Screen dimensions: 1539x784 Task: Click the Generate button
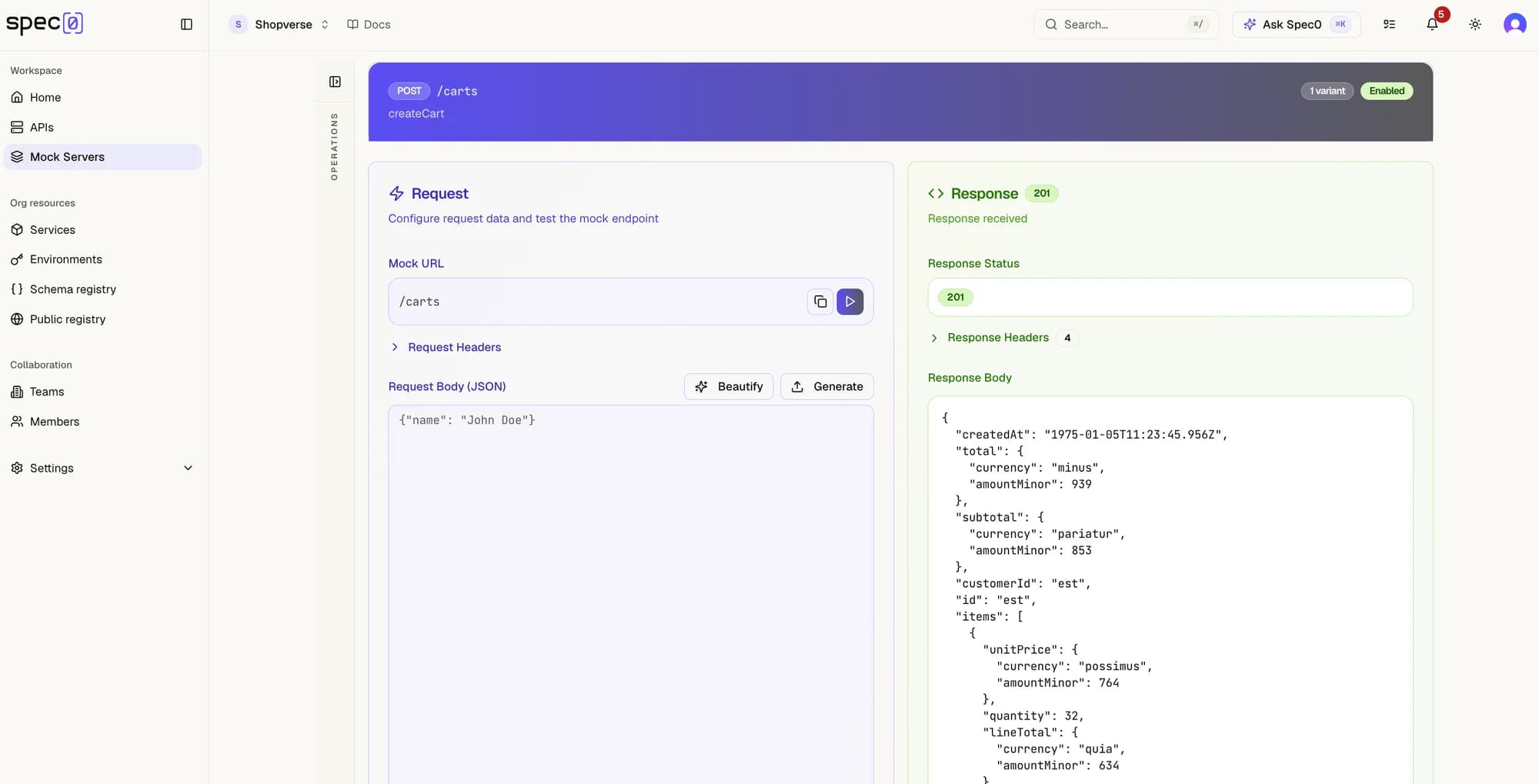pyautogui.click(x=827, y=386)
